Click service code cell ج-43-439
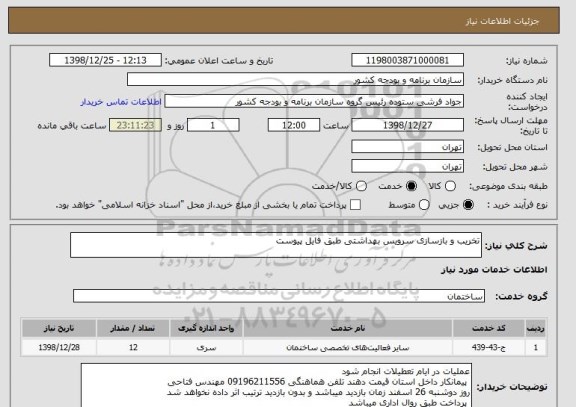This screenshot has height=407, width=576. pos(489,347)
